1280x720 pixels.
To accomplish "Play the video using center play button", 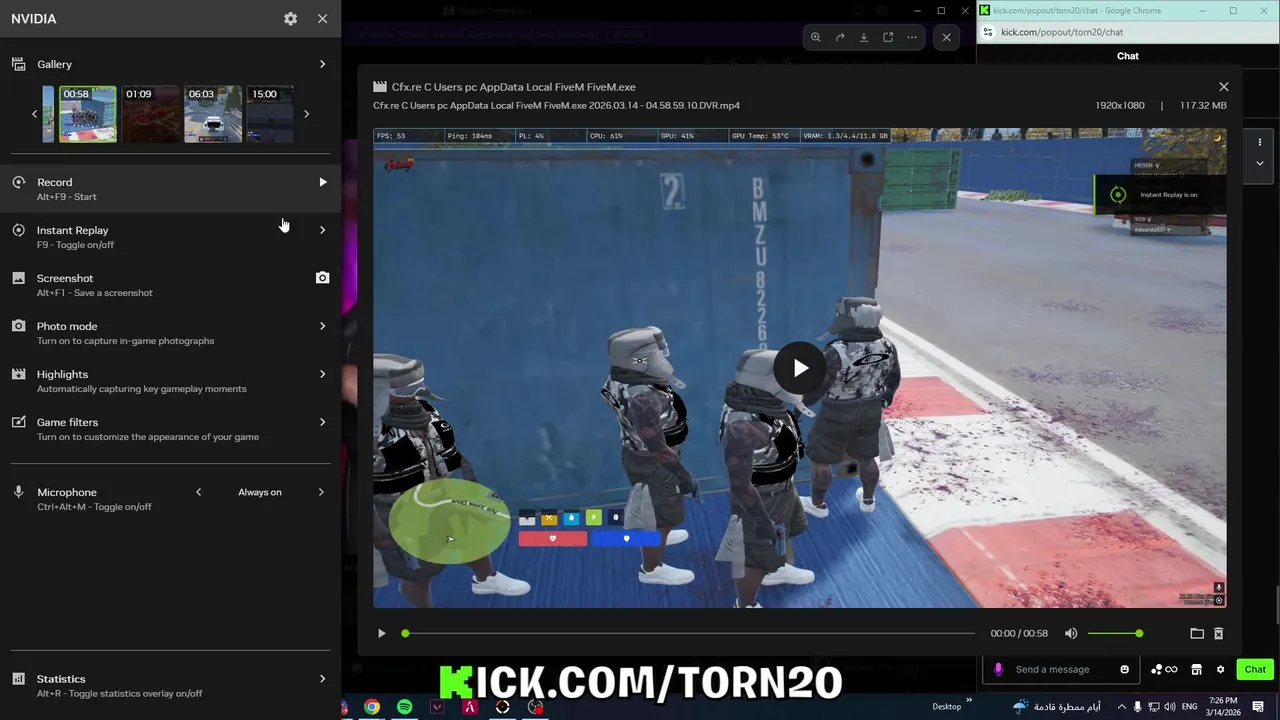I will (x=800, y=368).
